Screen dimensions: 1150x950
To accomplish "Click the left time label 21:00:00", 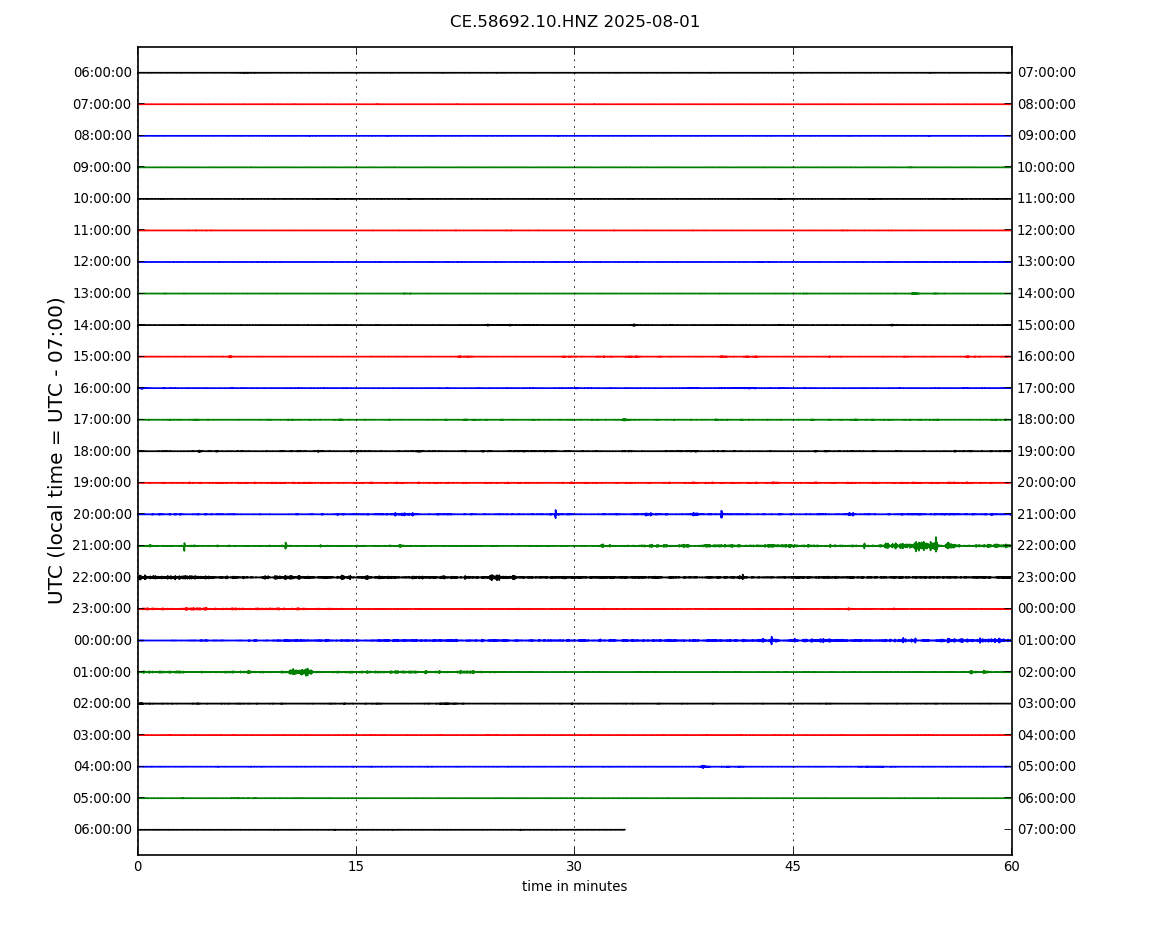I will 103,546.
